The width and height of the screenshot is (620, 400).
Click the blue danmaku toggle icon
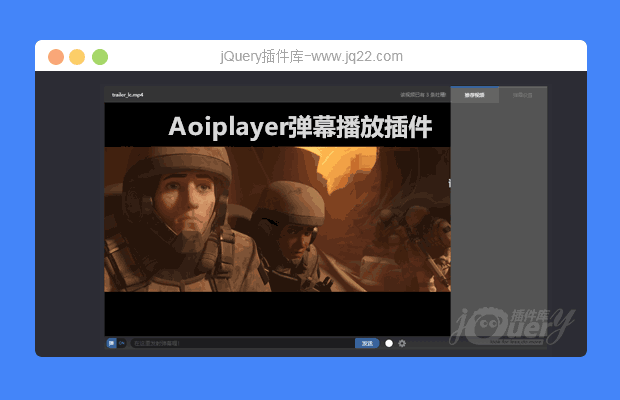[x=111, y=343]
